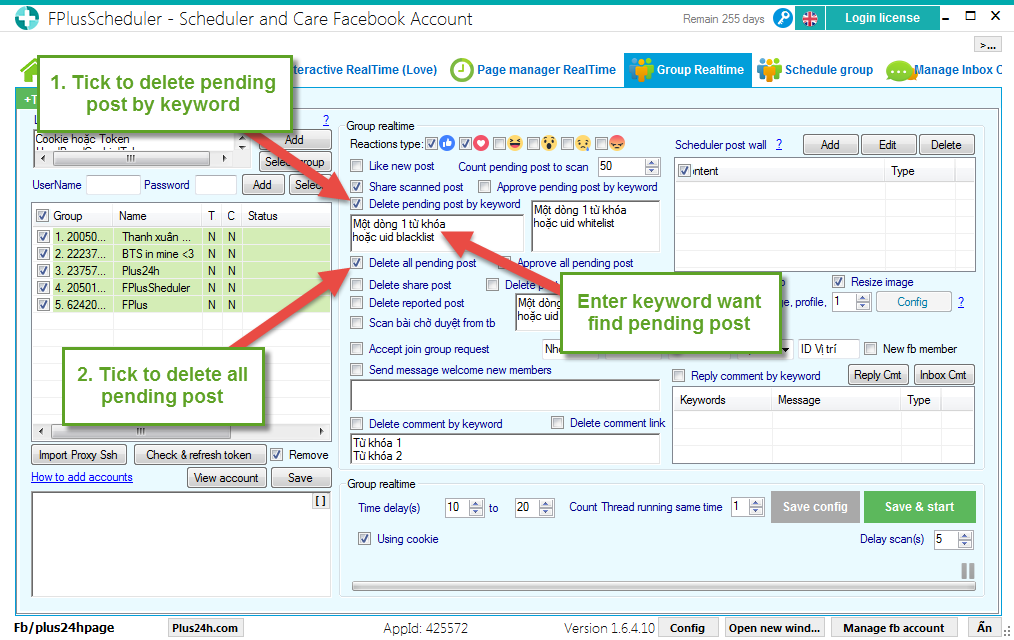Screen dimensions: 1014x640
Task: Open the Schedule group tab
Action: [x=815, y=70]
